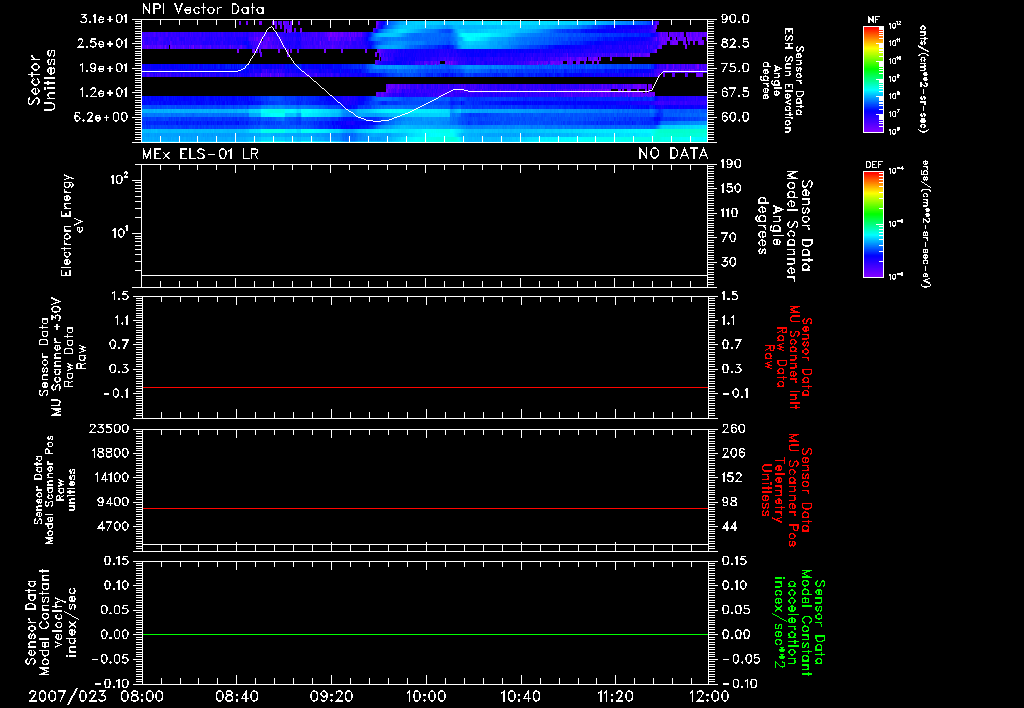1024x708 pixels.
Task: Click the 190 scanner angle value
Action: [731, 164]
